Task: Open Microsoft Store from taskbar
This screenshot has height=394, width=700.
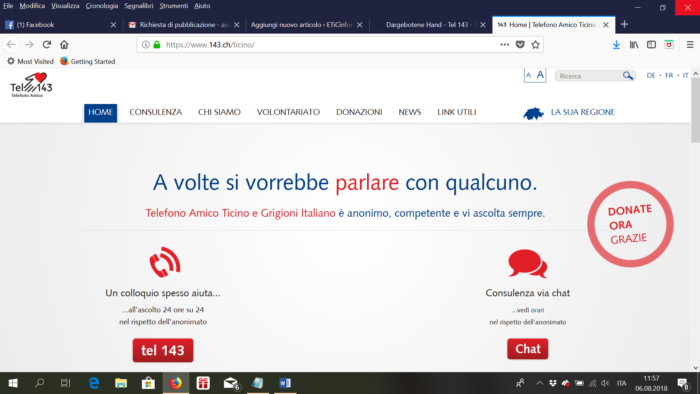Action: [148, 383]
